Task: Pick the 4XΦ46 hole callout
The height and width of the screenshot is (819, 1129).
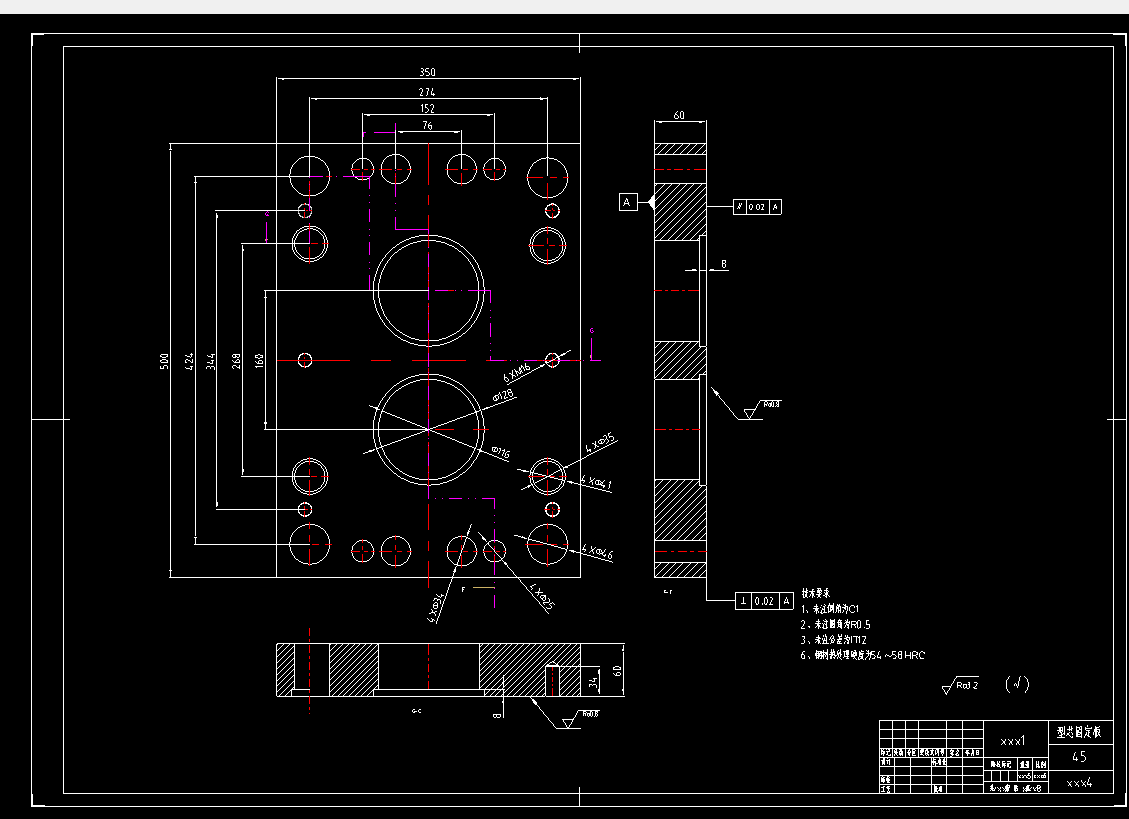Action: 598,552
